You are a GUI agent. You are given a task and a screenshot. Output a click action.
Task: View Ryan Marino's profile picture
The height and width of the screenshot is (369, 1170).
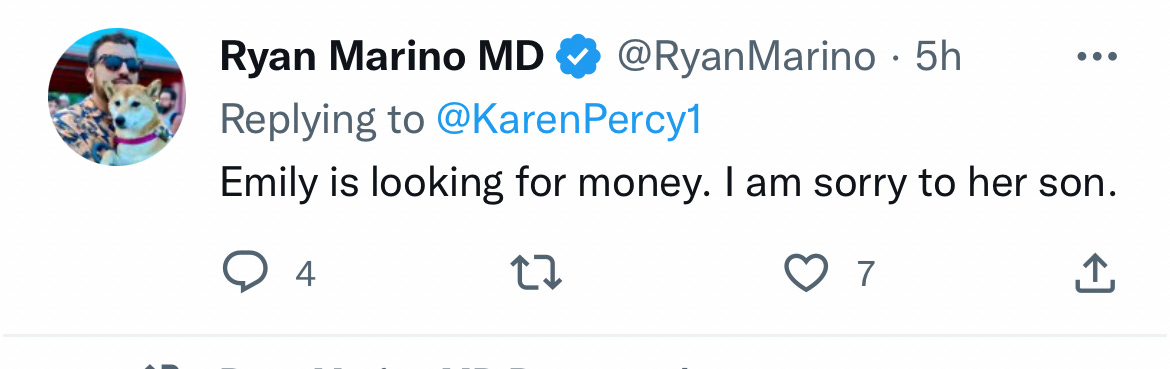pyautogui.click(x=117, y=97)
